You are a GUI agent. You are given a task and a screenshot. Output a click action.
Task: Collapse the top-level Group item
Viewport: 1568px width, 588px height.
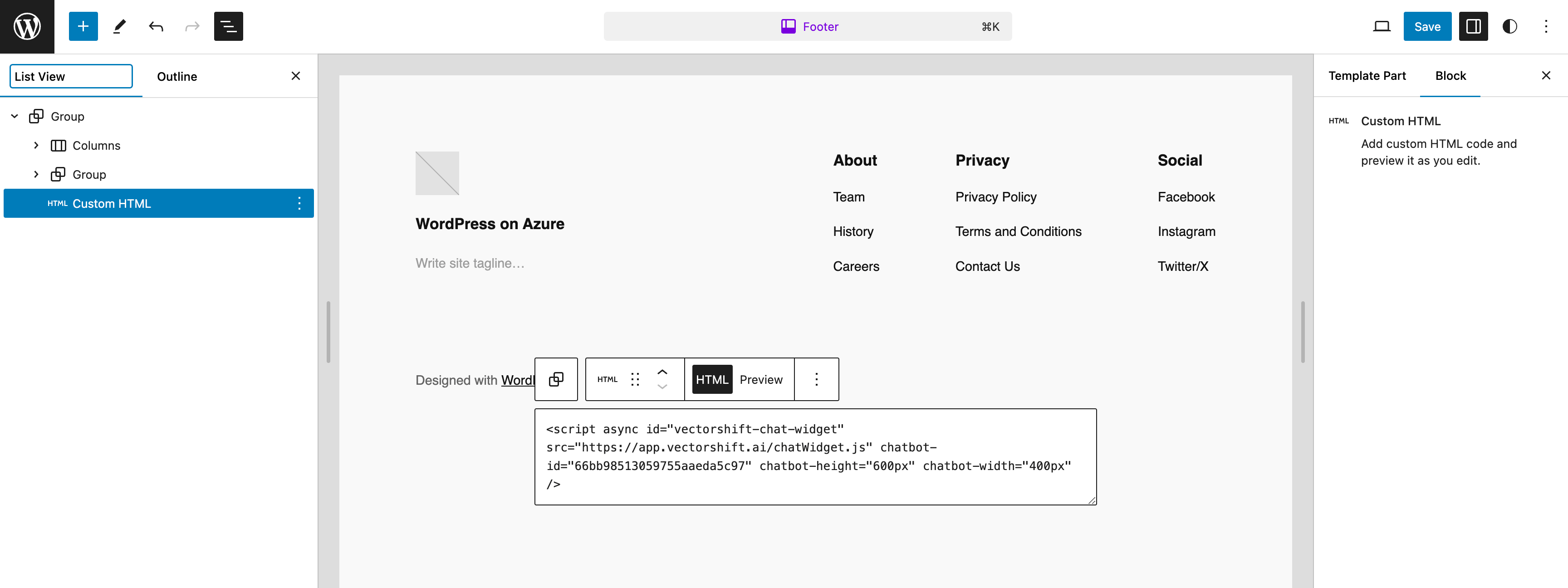[14, 116]
